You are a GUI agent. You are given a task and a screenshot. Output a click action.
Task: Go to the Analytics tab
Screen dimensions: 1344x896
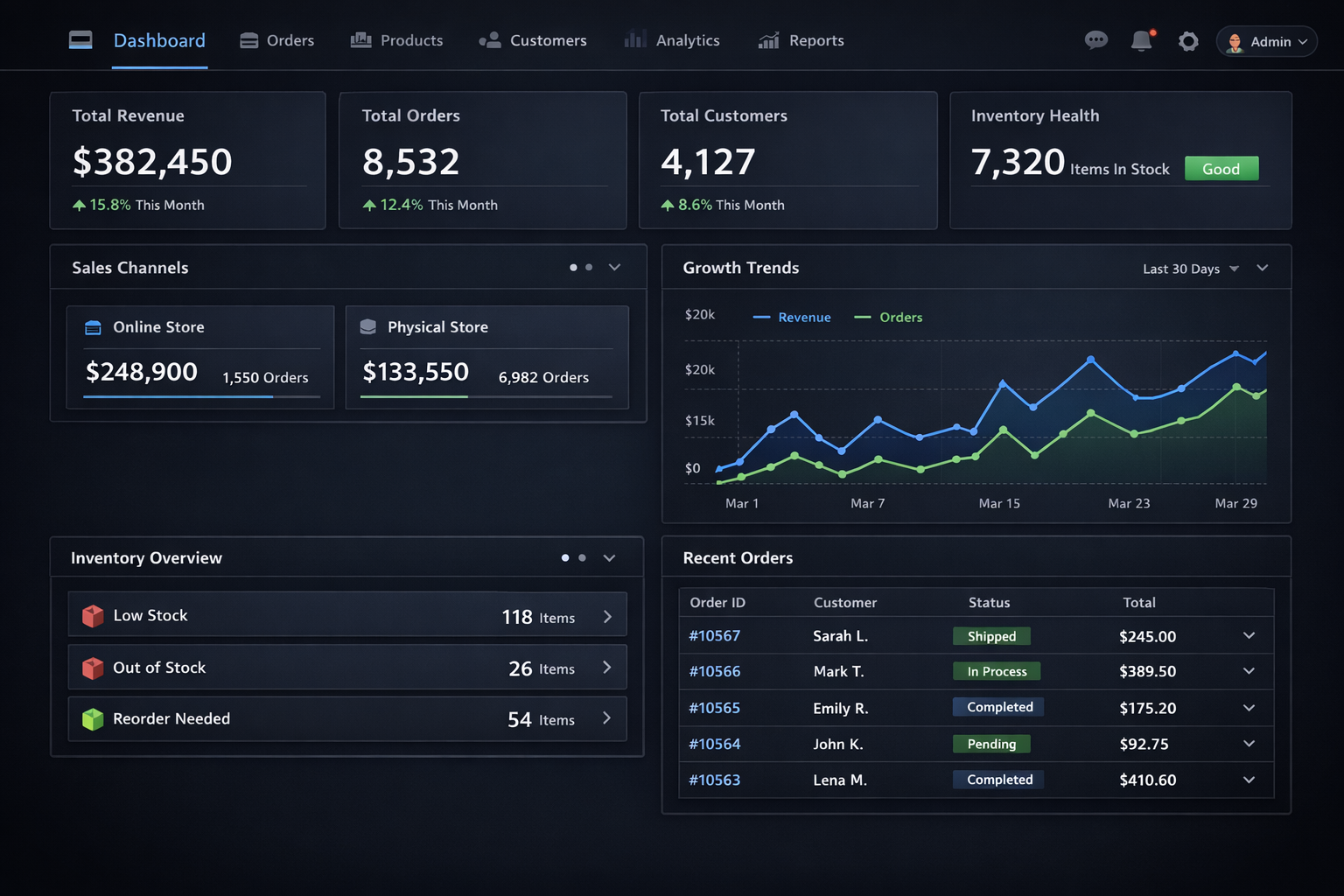click(x=672, y=40)
